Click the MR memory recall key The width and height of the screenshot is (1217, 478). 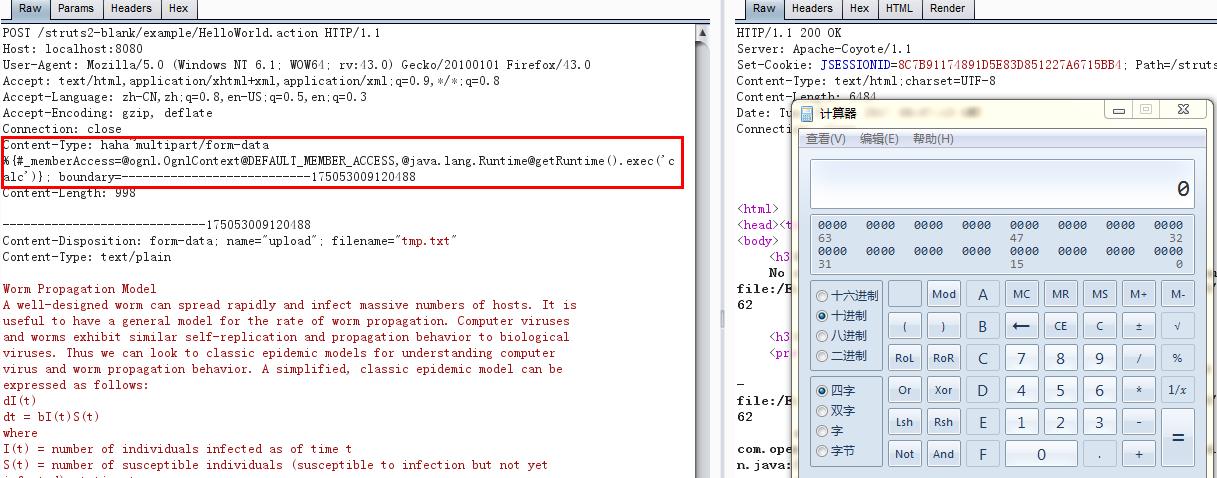pyautogui.click(x=1060, y=294)
